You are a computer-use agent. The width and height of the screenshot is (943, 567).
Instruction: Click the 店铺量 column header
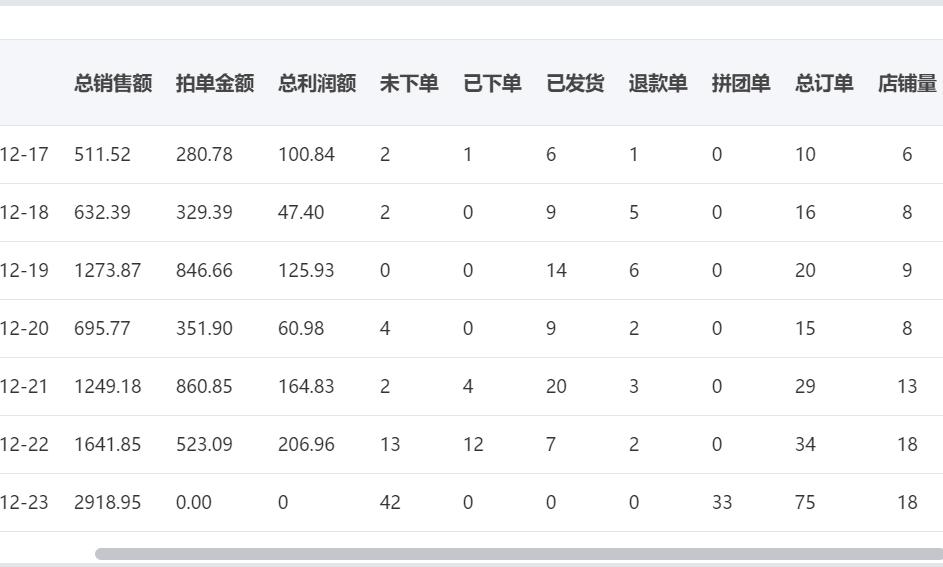click(x=907, y=84)
